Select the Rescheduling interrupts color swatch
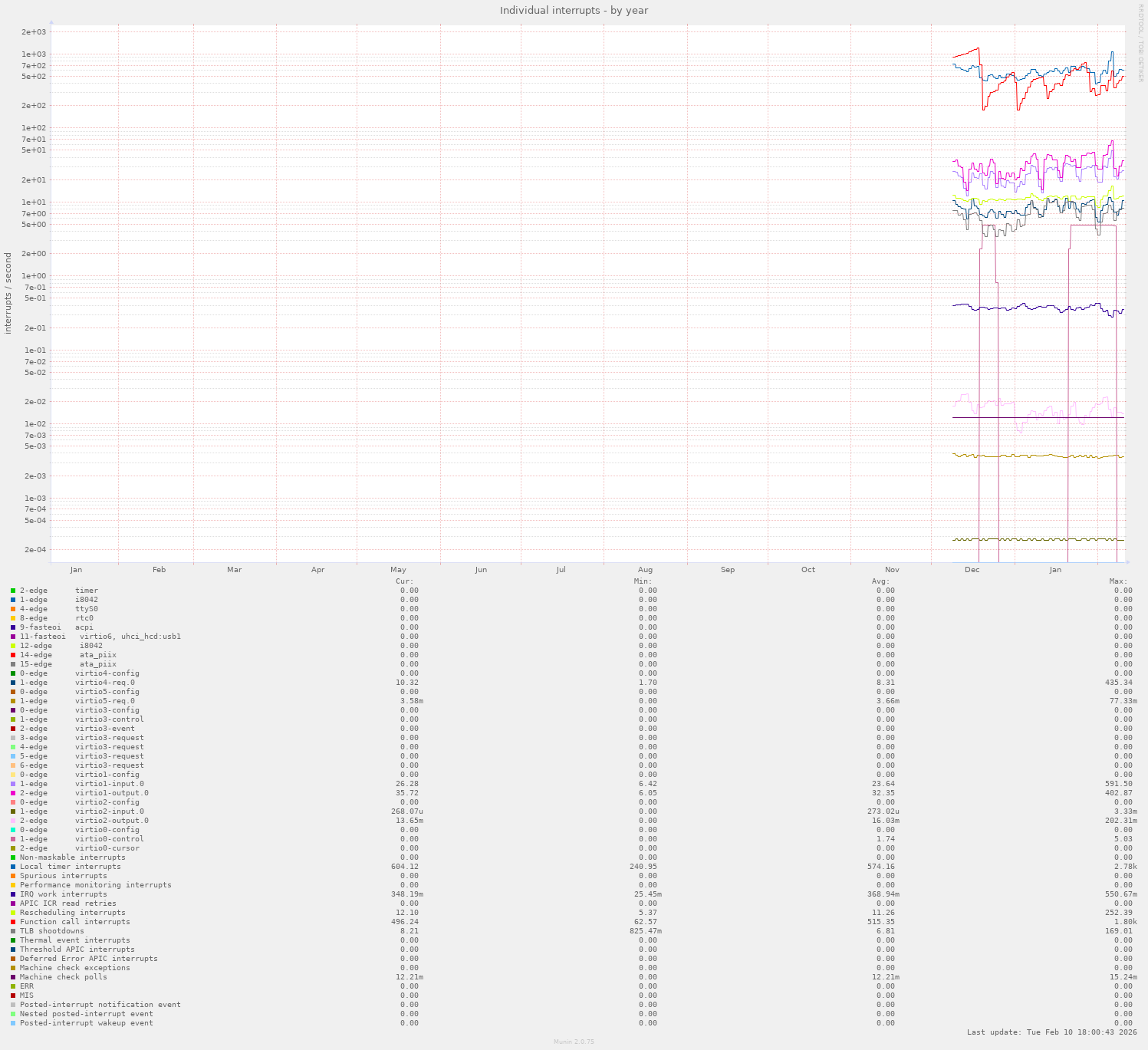 [x=13, y=913]
